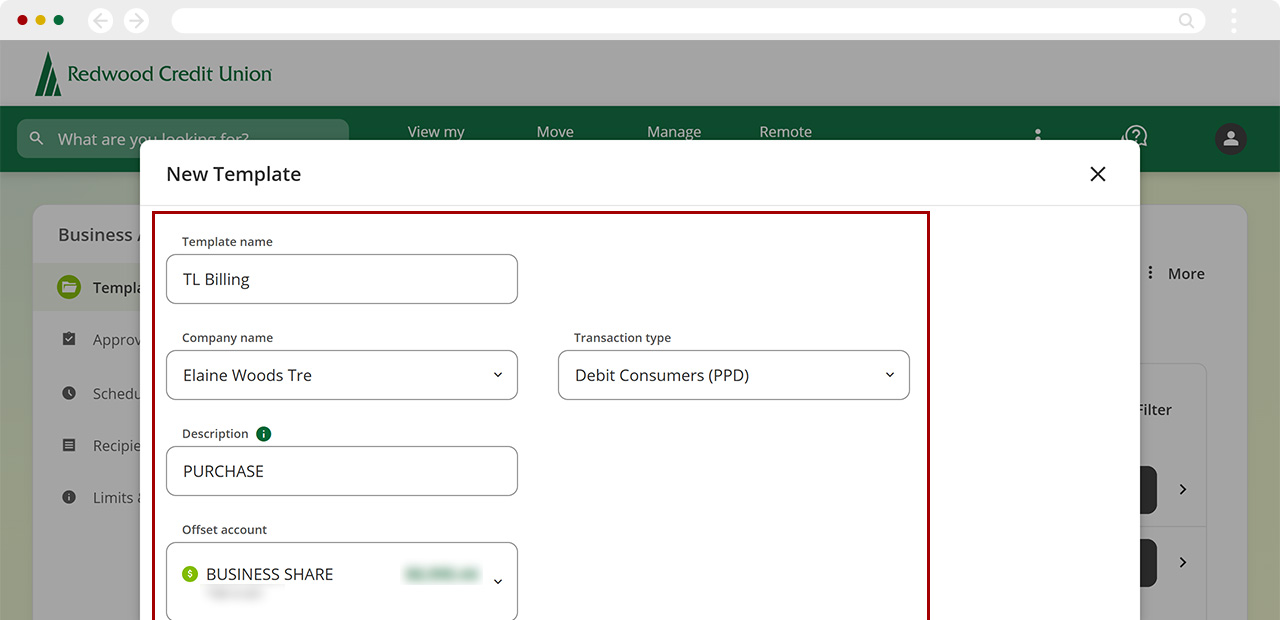The width and height of the screenshot is (1280, 620).
Task: Select the Scheduled clock icon in sidebar
Action: 69,393
